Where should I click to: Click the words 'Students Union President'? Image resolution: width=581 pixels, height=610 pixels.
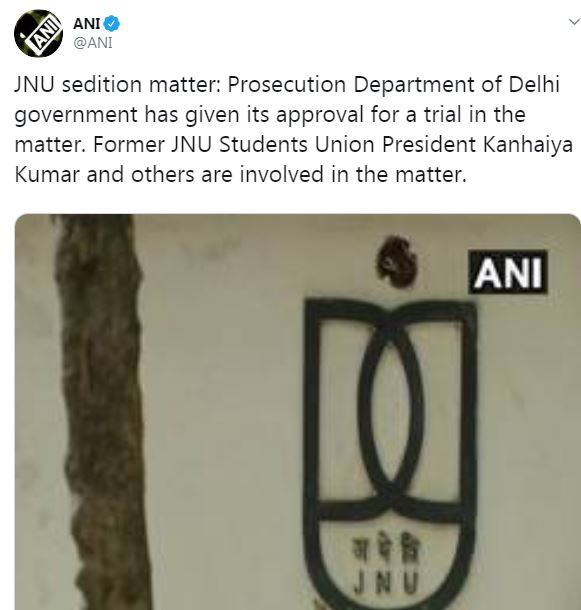[347, 145]
